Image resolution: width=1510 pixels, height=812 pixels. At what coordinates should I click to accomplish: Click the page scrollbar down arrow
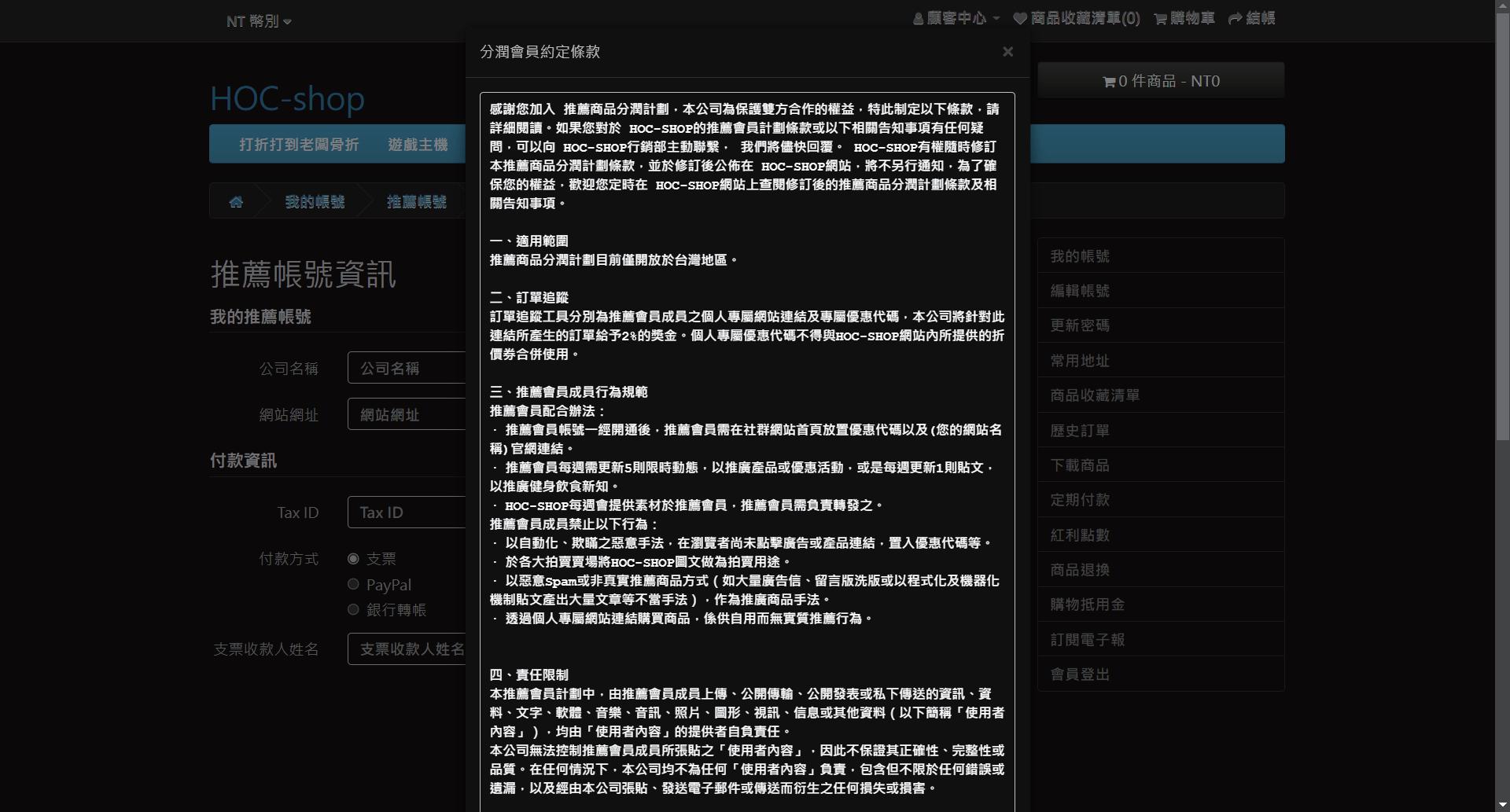pos(1502,804)
